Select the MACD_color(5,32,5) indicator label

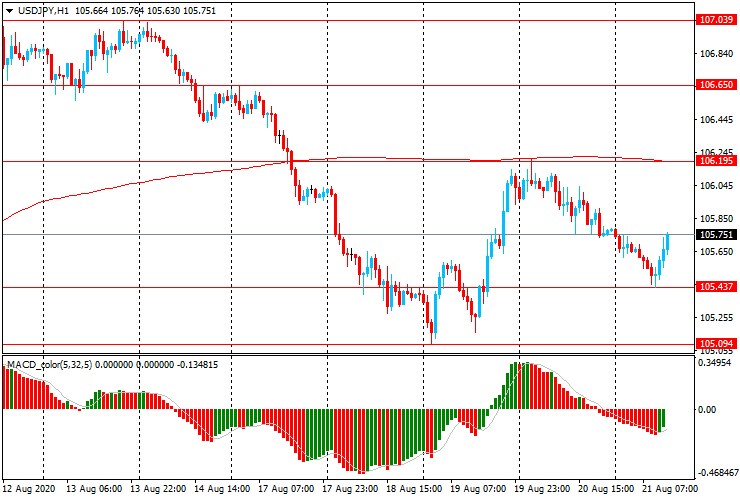click(x=50, y=364)
